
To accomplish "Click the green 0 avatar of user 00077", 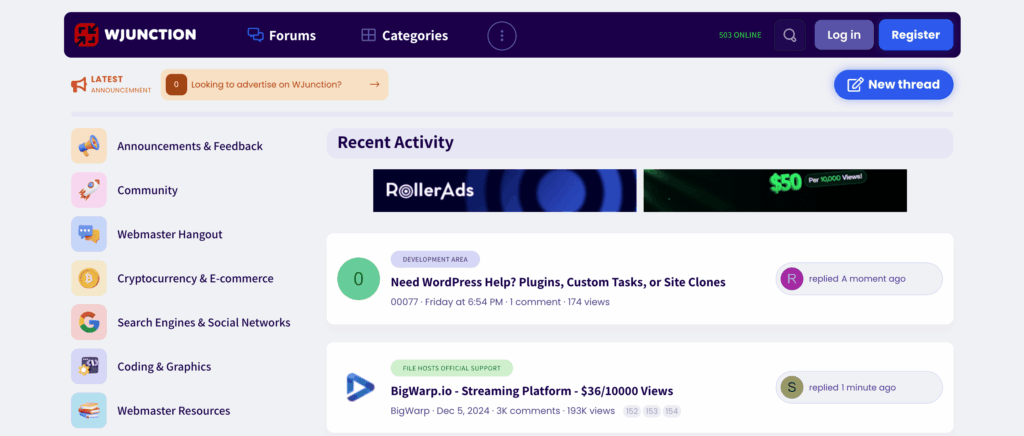I will tap(359, 279).
